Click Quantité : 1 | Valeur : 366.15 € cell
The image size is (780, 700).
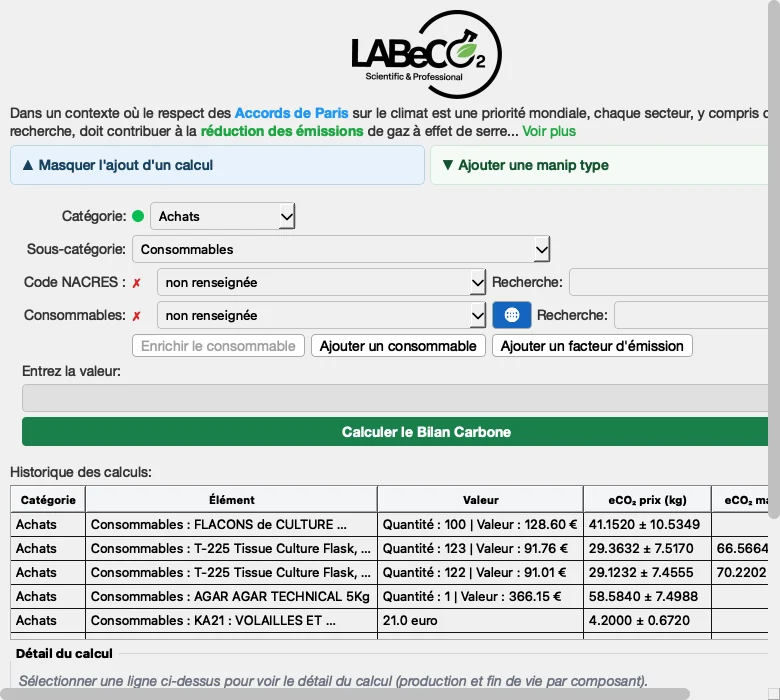coord(481,596)
